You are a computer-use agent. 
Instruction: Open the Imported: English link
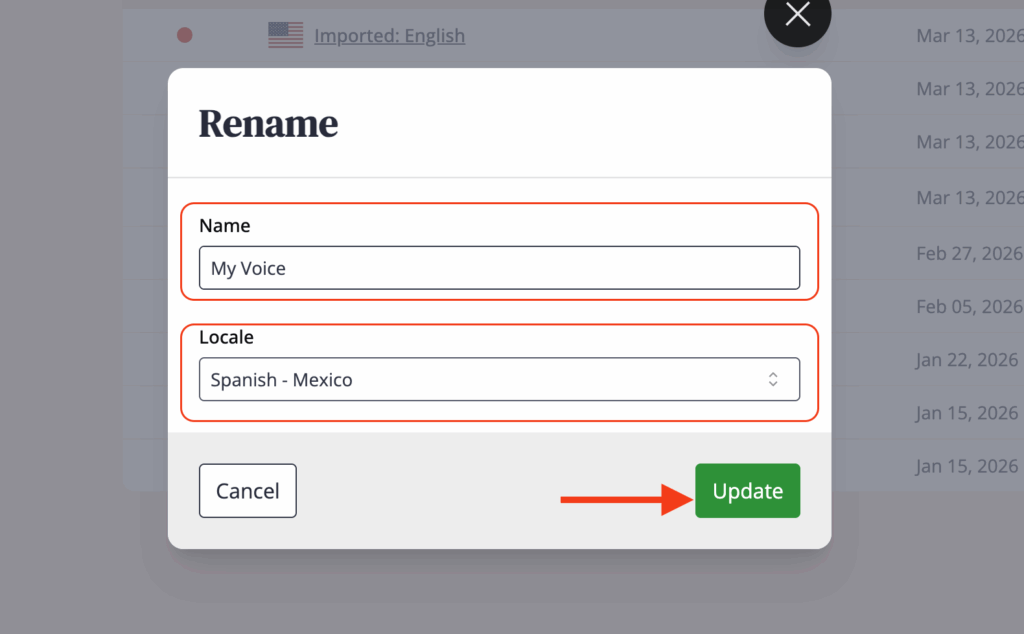point(389,36)
